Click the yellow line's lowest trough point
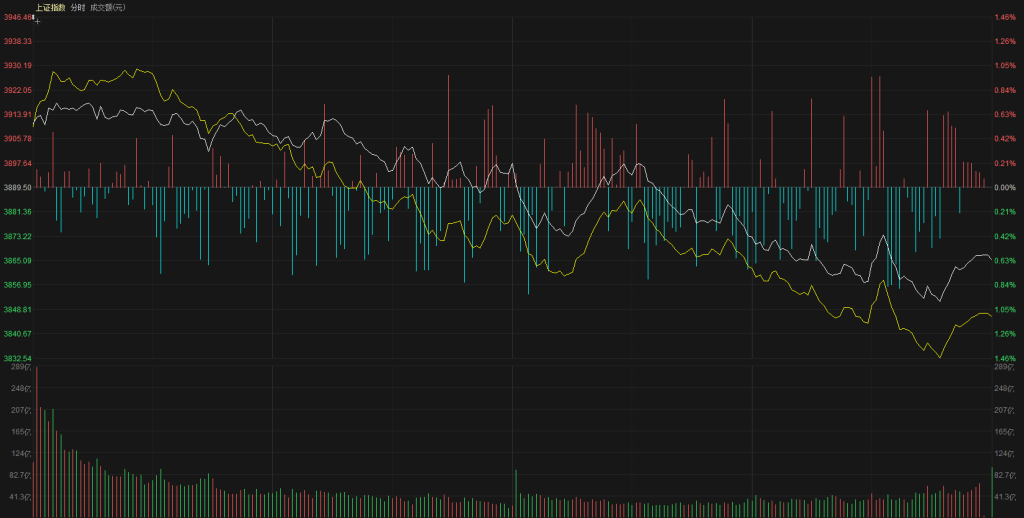 940,357
